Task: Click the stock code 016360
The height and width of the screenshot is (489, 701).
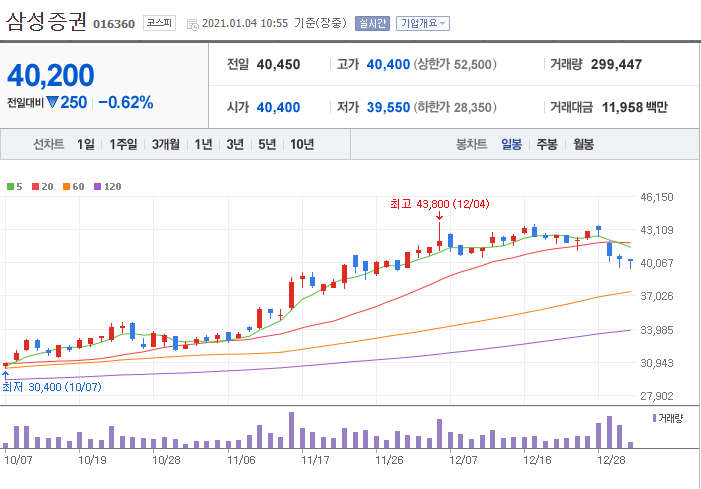Action: click(x=114, y=24)
